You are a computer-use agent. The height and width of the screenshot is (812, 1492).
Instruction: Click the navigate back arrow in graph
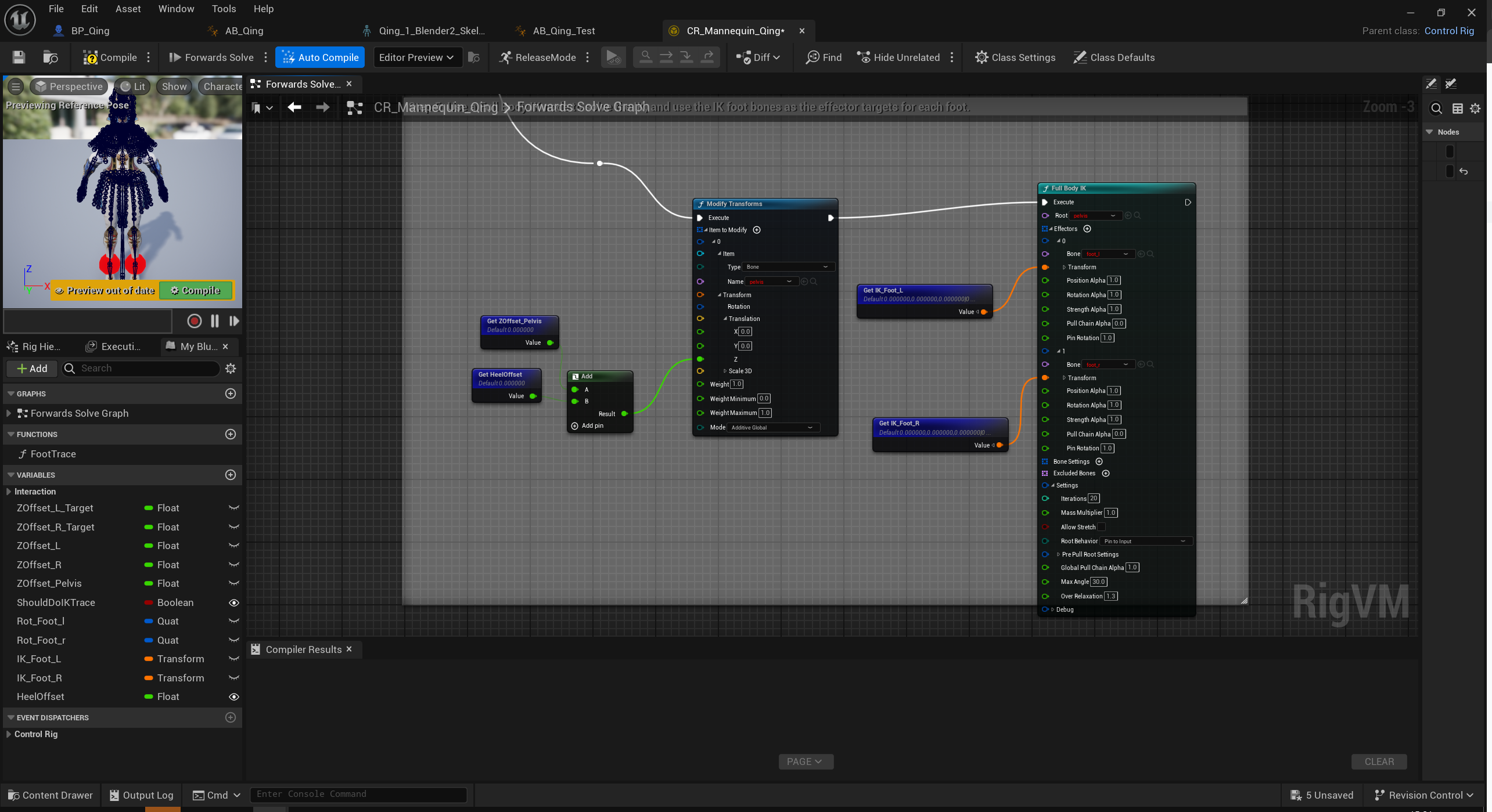294,107
